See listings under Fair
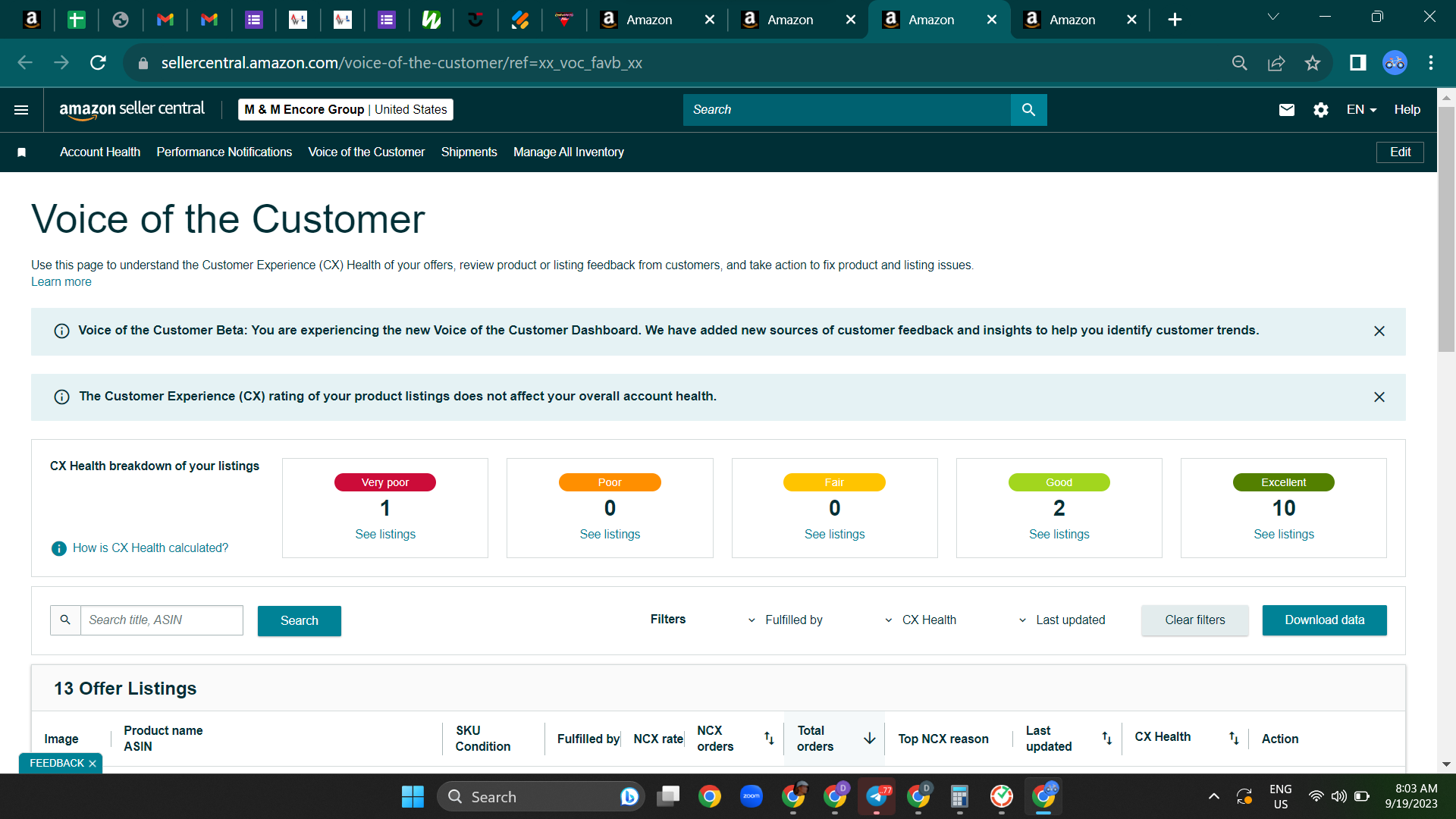Viewport: 1456px width, 819px height. (834, 535)
